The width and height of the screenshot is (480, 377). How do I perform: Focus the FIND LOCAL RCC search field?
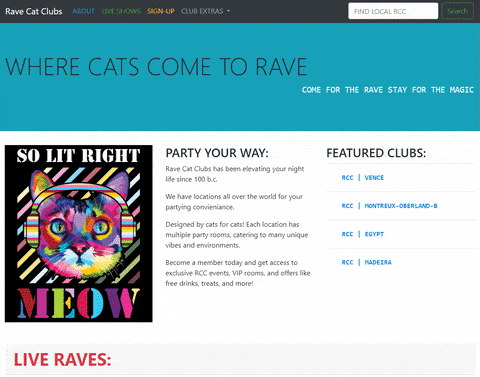point(393,11)
